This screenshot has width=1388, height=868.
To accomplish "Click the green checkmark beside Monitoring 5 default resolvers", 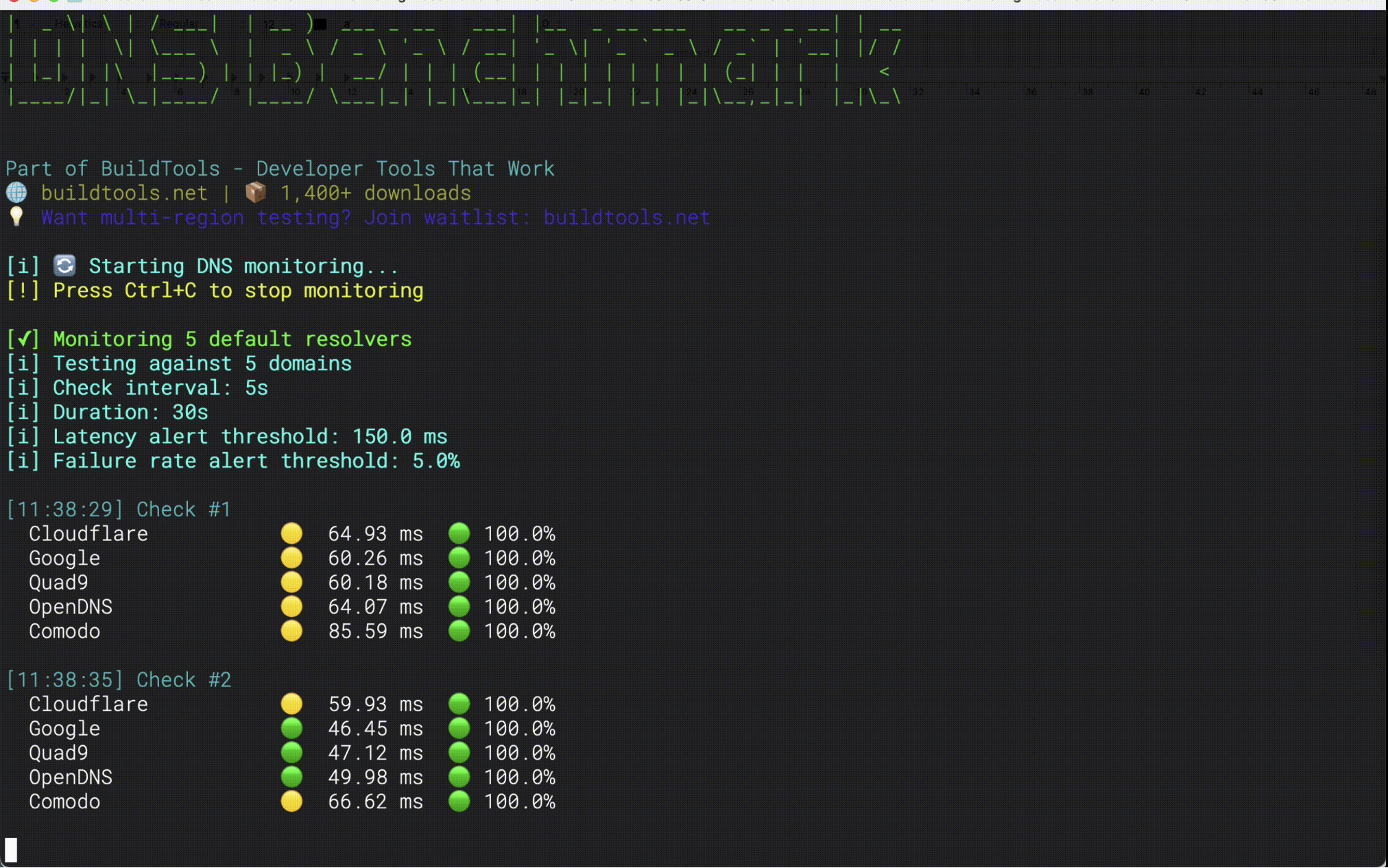I will (23, 338).
